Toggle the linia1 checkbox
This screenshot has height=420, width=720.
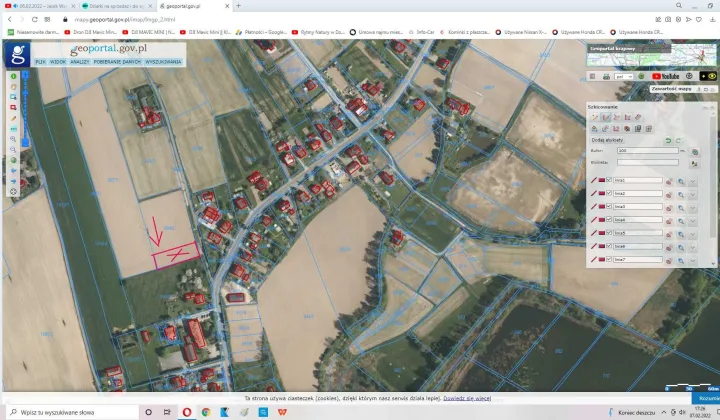tap(608, 181)
